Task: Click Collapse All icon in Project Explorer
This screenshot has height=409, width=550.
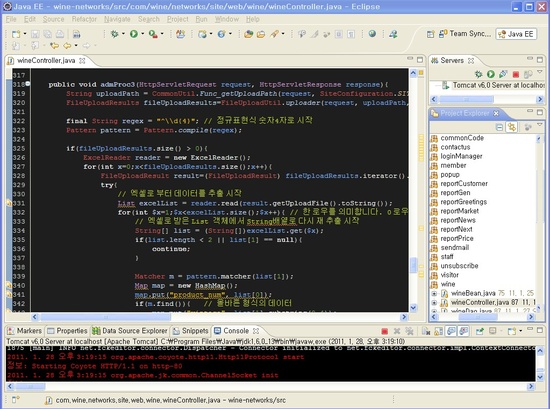Action: (499, 127)
